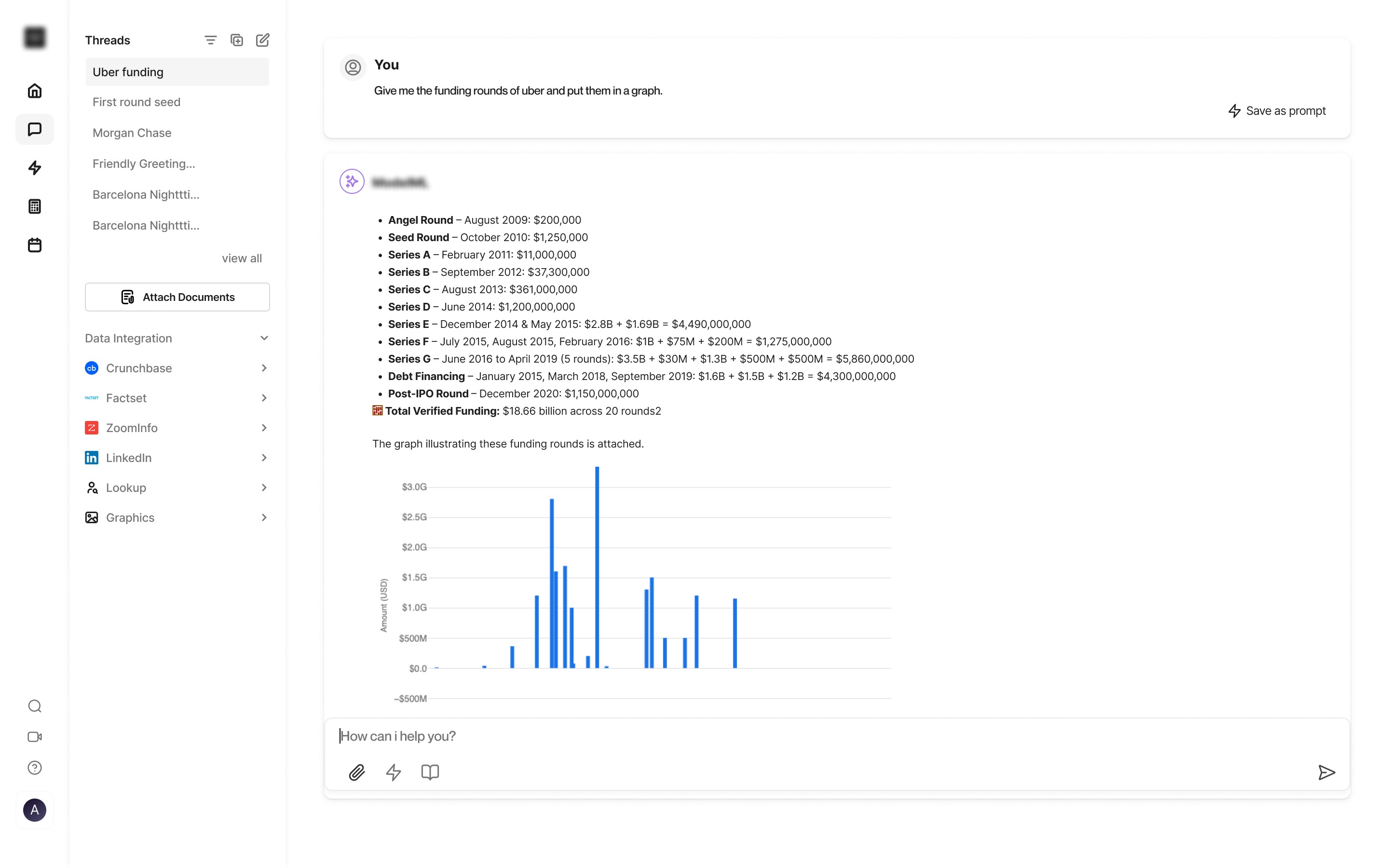
Task: Open the Morgan Chase thread
Action: click(132, 133)
